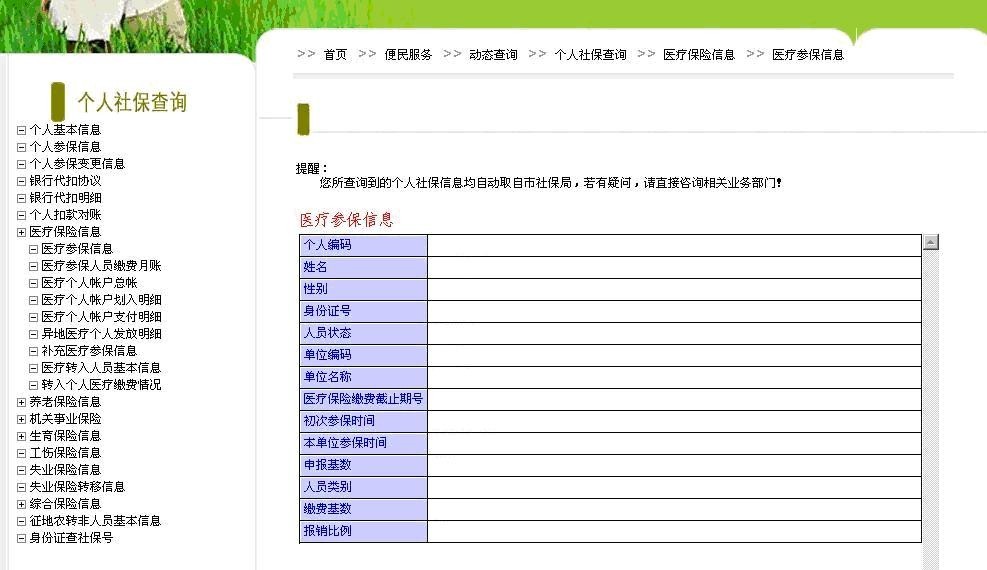Go to 医疗参保信息 in the breadcrumb
Screen dimensions: 987x570
pos(808,55)
